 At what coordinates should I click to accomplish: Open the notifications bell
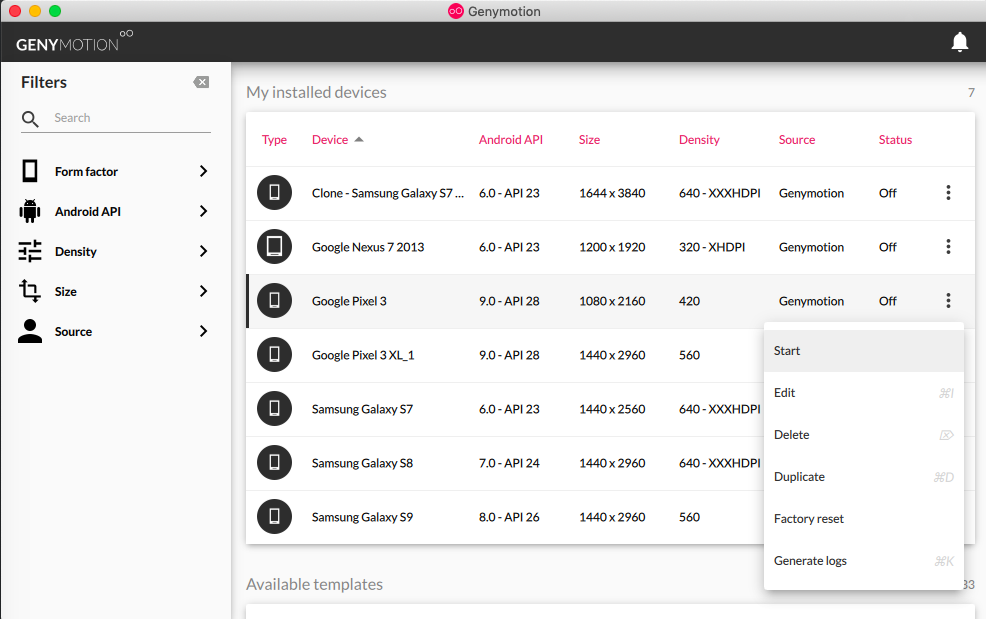pyautogui.click(x=960, y=42)
